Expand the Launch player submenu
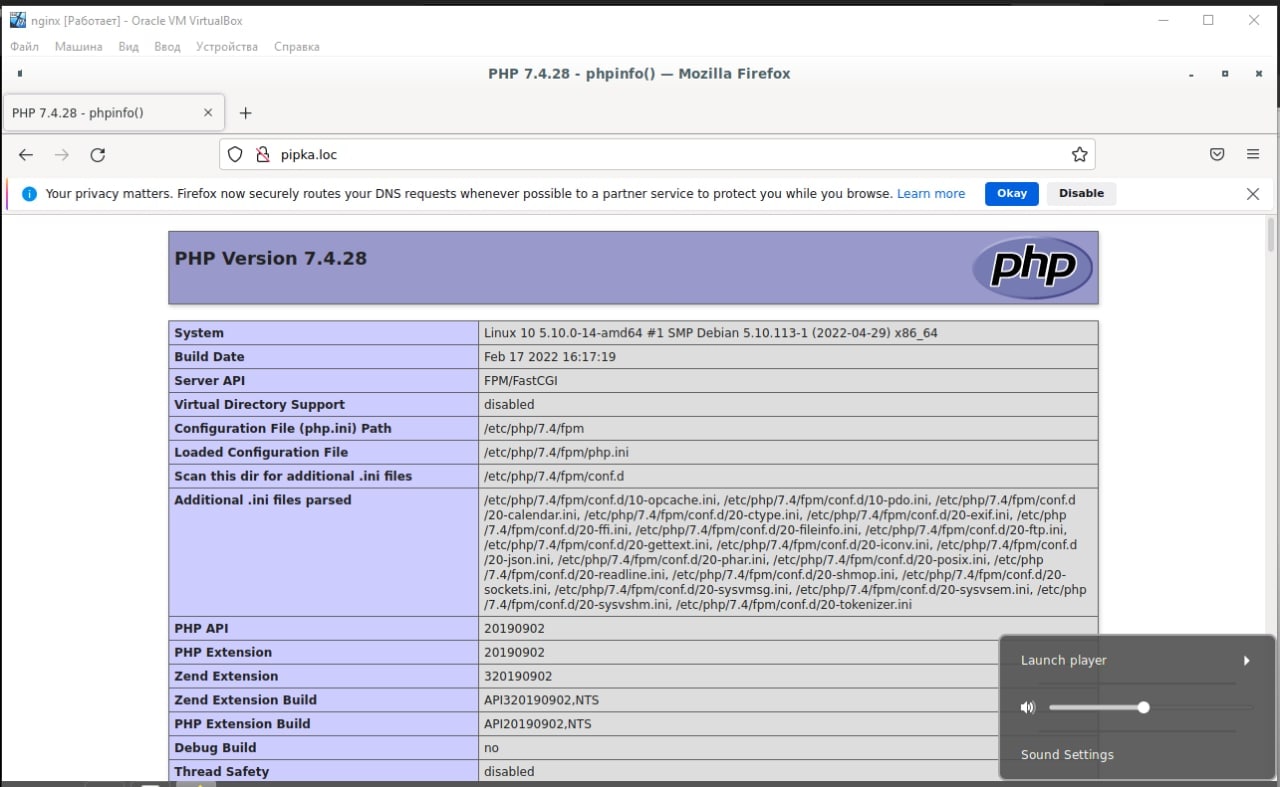This screenshot has width=1280, height=787. point(1246,660)
